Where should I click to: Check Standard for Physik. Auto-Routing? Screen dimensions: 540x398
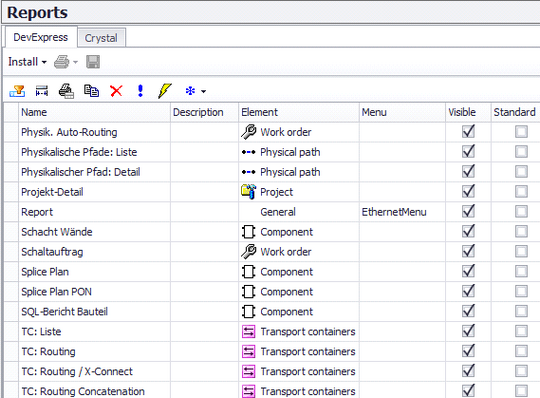point(521,132)
